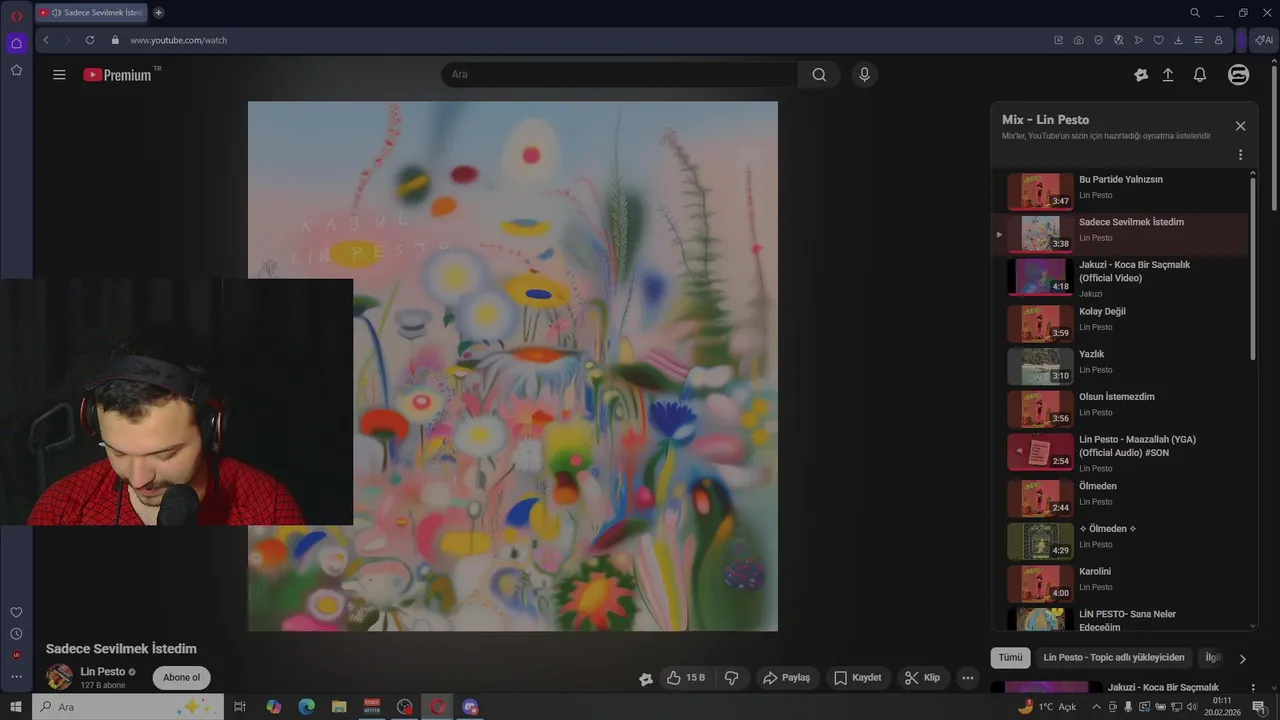This screenshot has width=1280, height=720.
Task: Open the browser profile person icon
Action: 1218,40
